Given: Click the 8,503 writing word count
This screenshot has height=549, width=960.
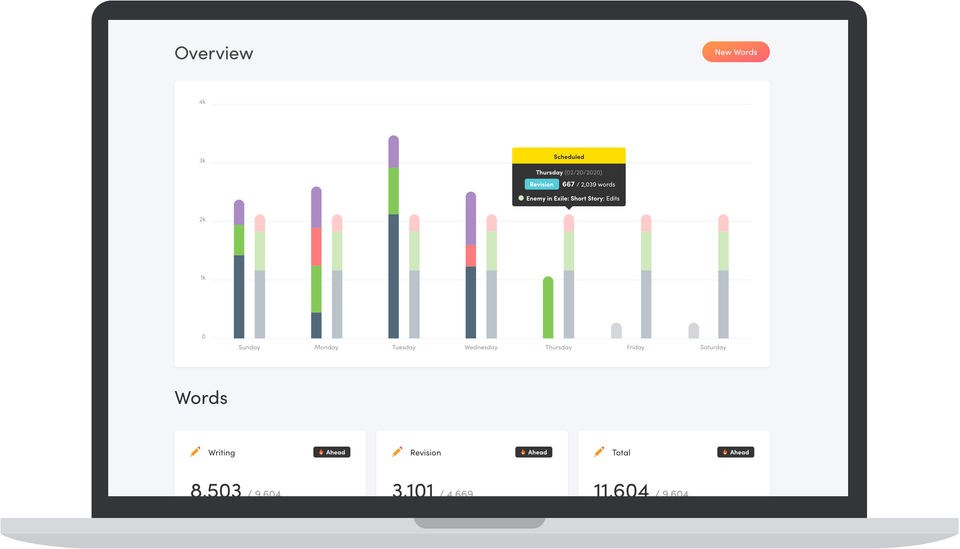Looking at the screenshot, I should [x=216, y=490].
